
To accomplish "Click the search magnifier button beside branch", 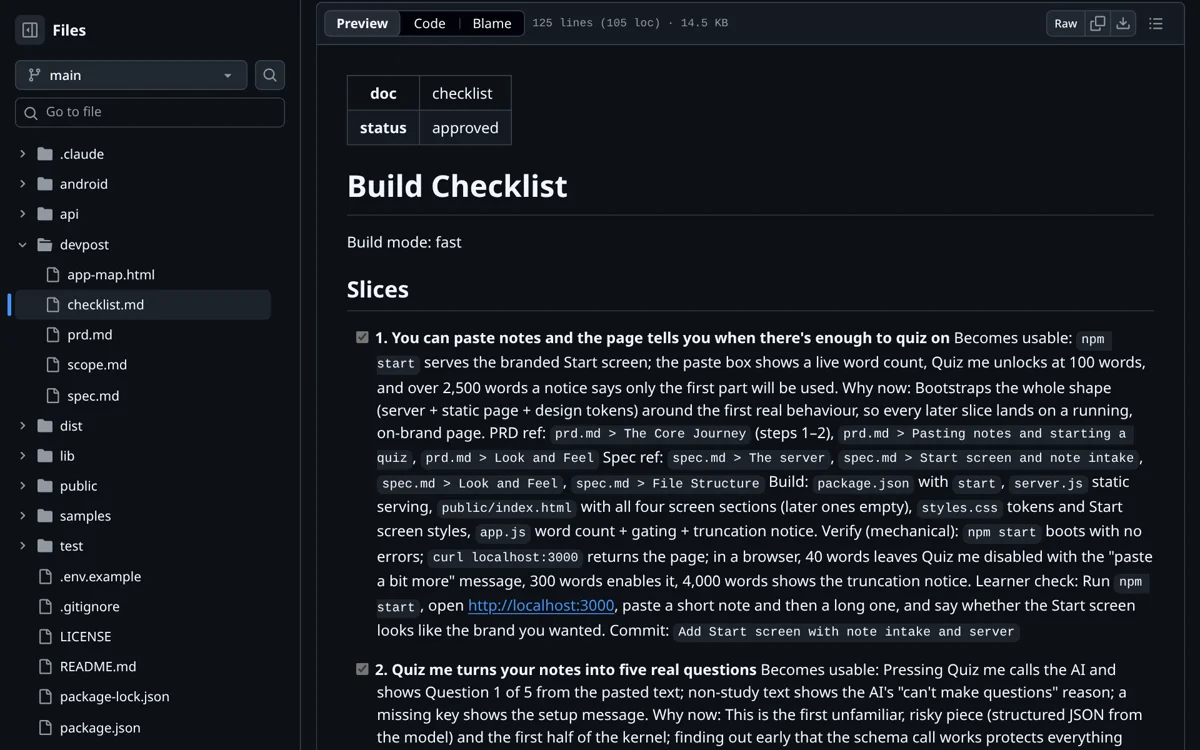I will (270, 75).
